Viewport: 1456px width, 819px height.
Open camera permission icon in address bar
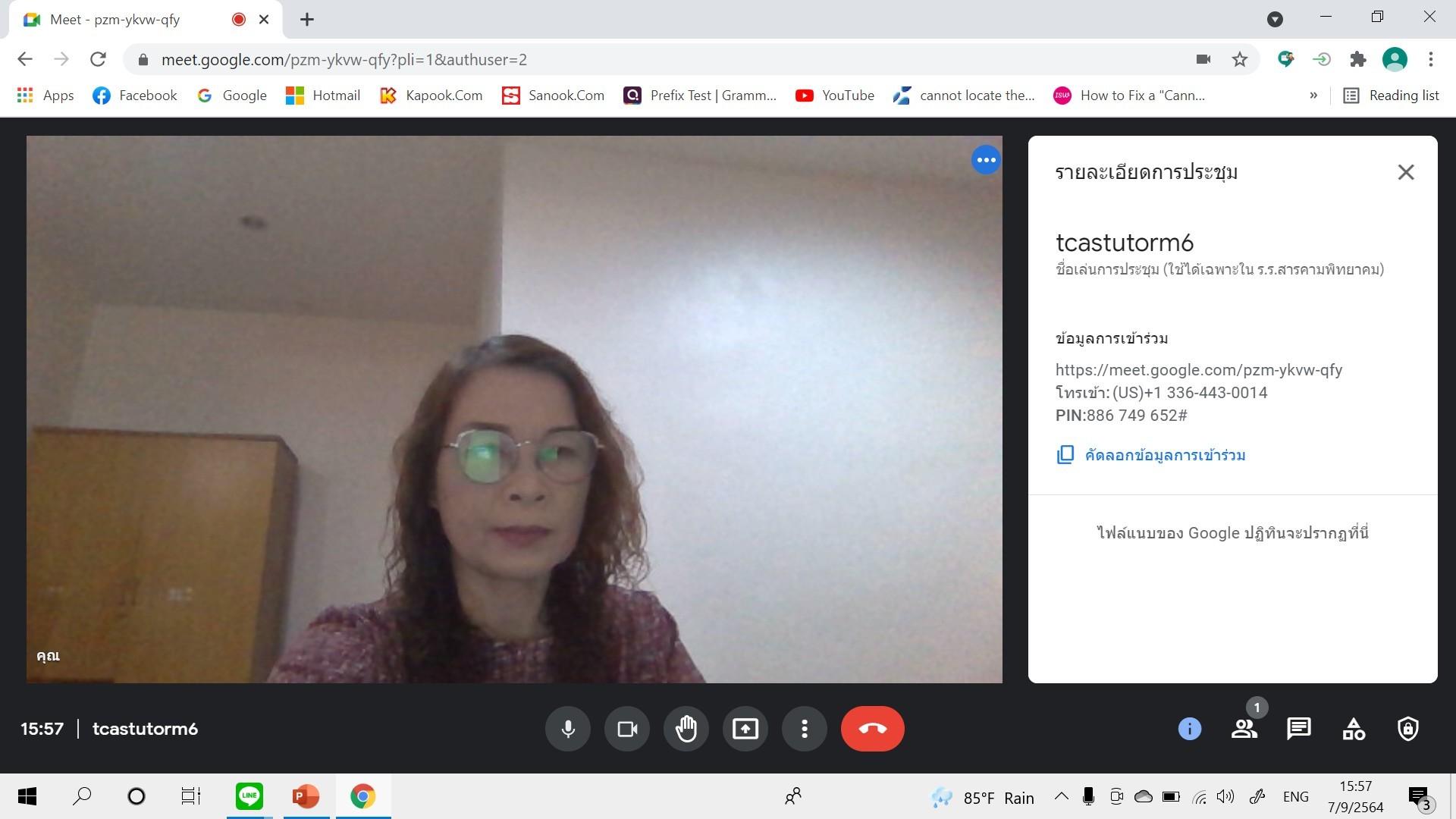[1203, 59]
